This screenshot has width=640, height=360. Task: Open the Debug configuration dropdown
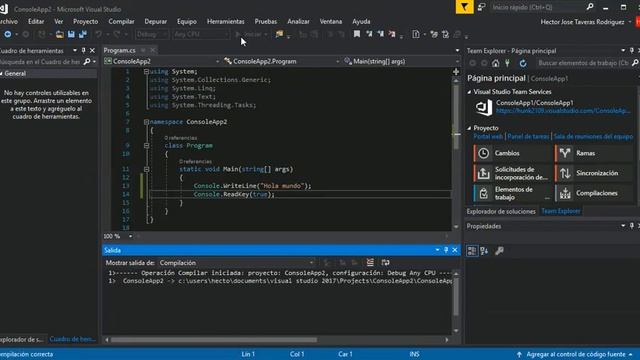[x=152, y=34]
